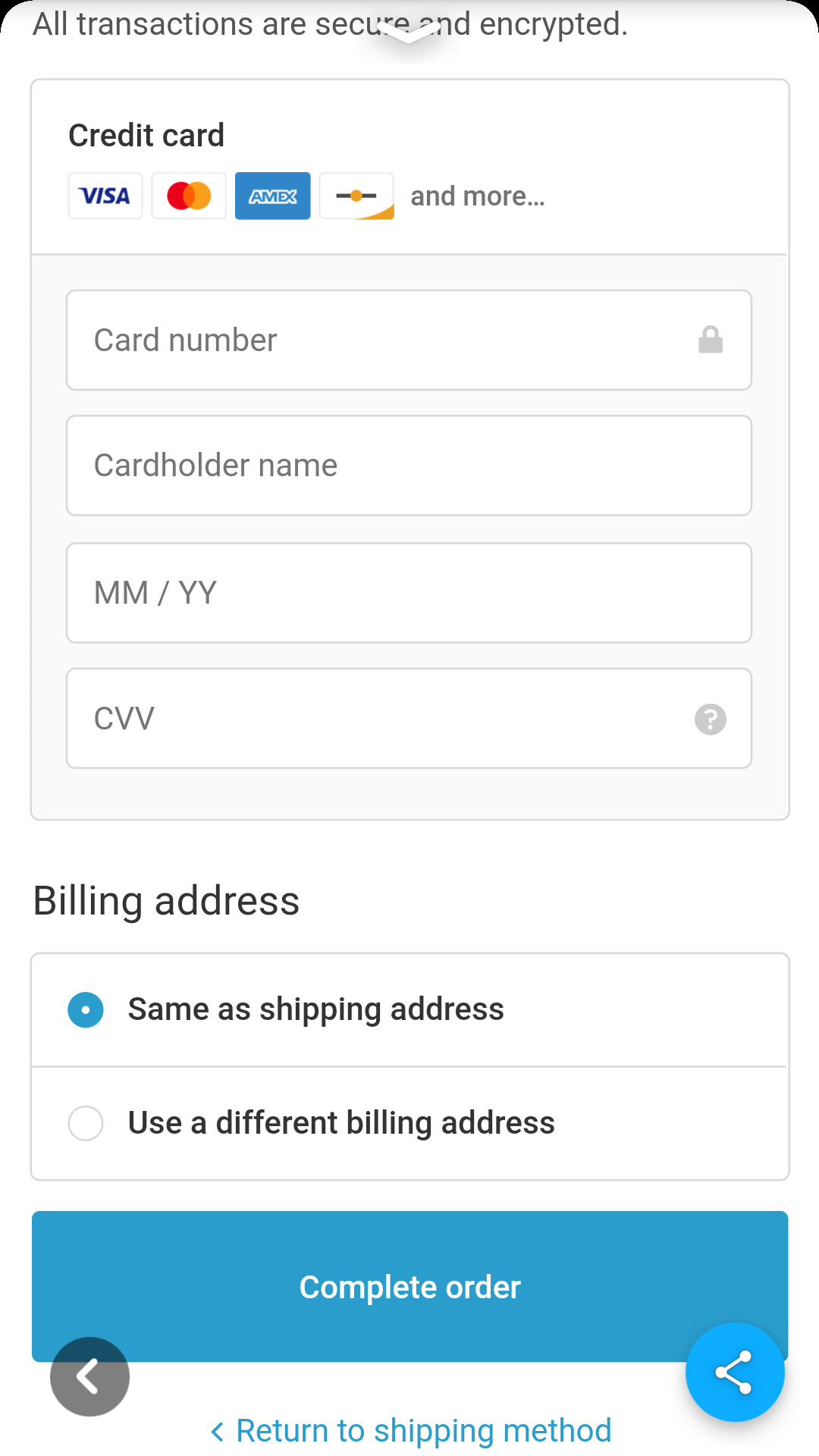Open the CVV help question mark
This screenshot has height=1456, width=819.
point(711,719)
